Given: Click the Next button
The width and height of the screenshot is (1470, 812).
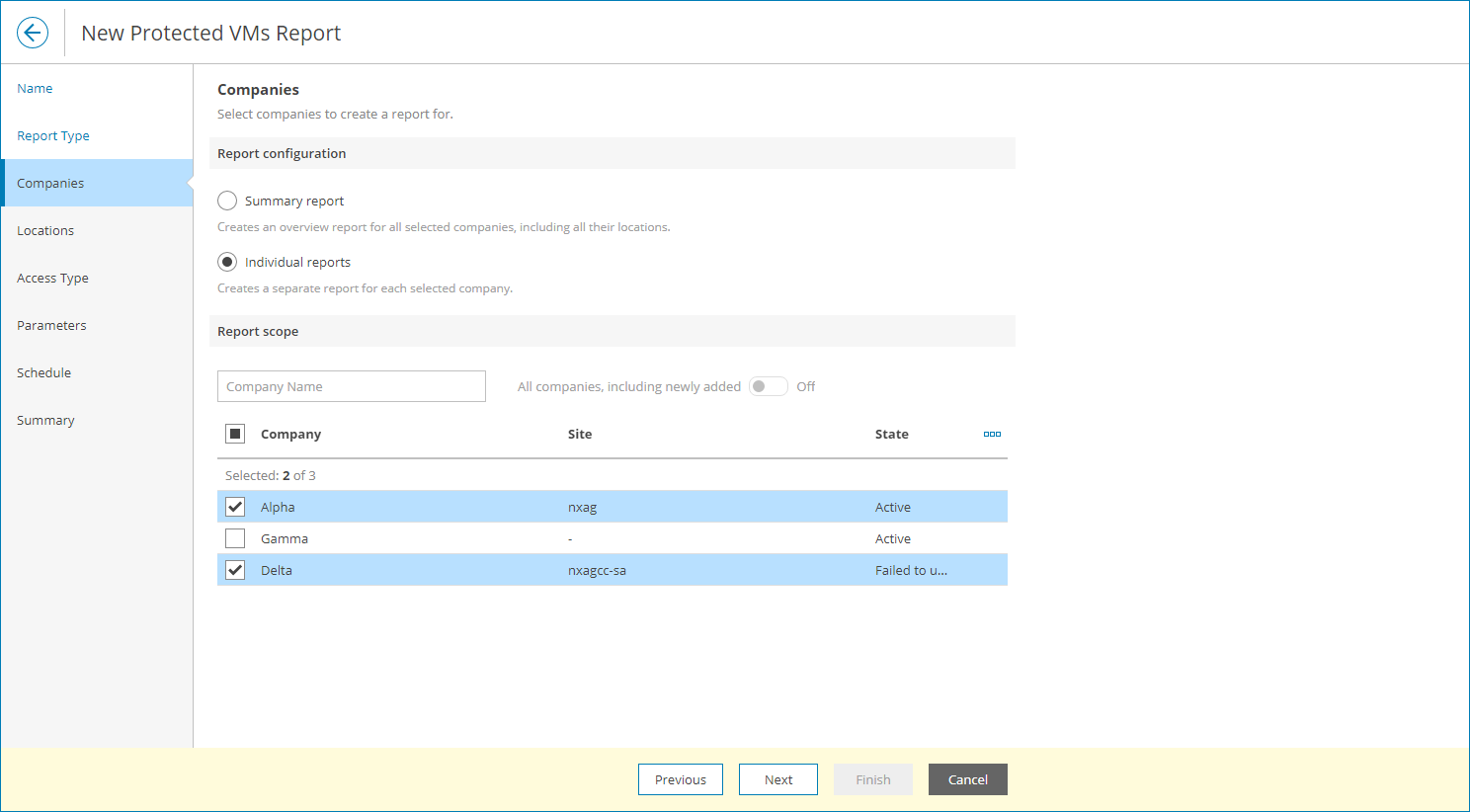Looking at the screenshot, I should pyautogui.click(x=778, y=779).
